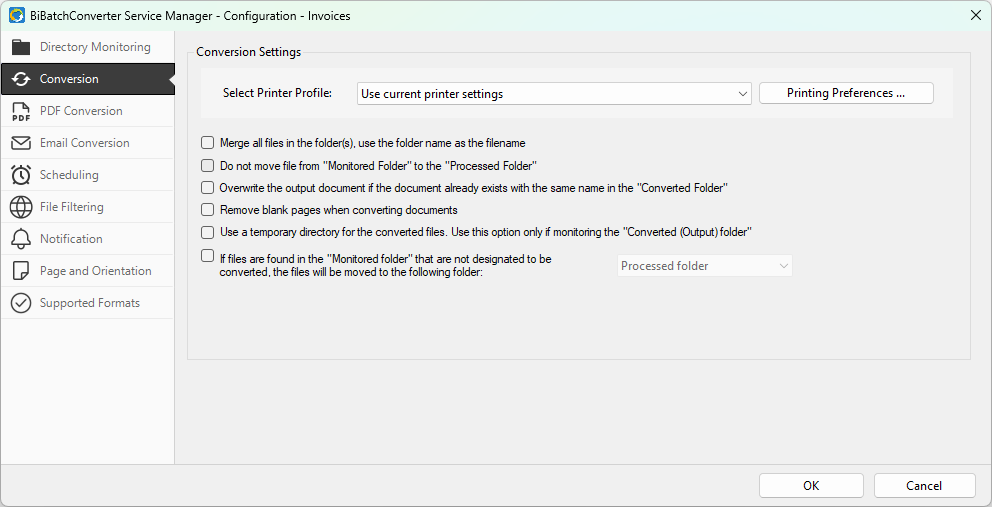Click the File Filtering globe icon
This screenshot has width=992, height=507.
click(21, 207)
